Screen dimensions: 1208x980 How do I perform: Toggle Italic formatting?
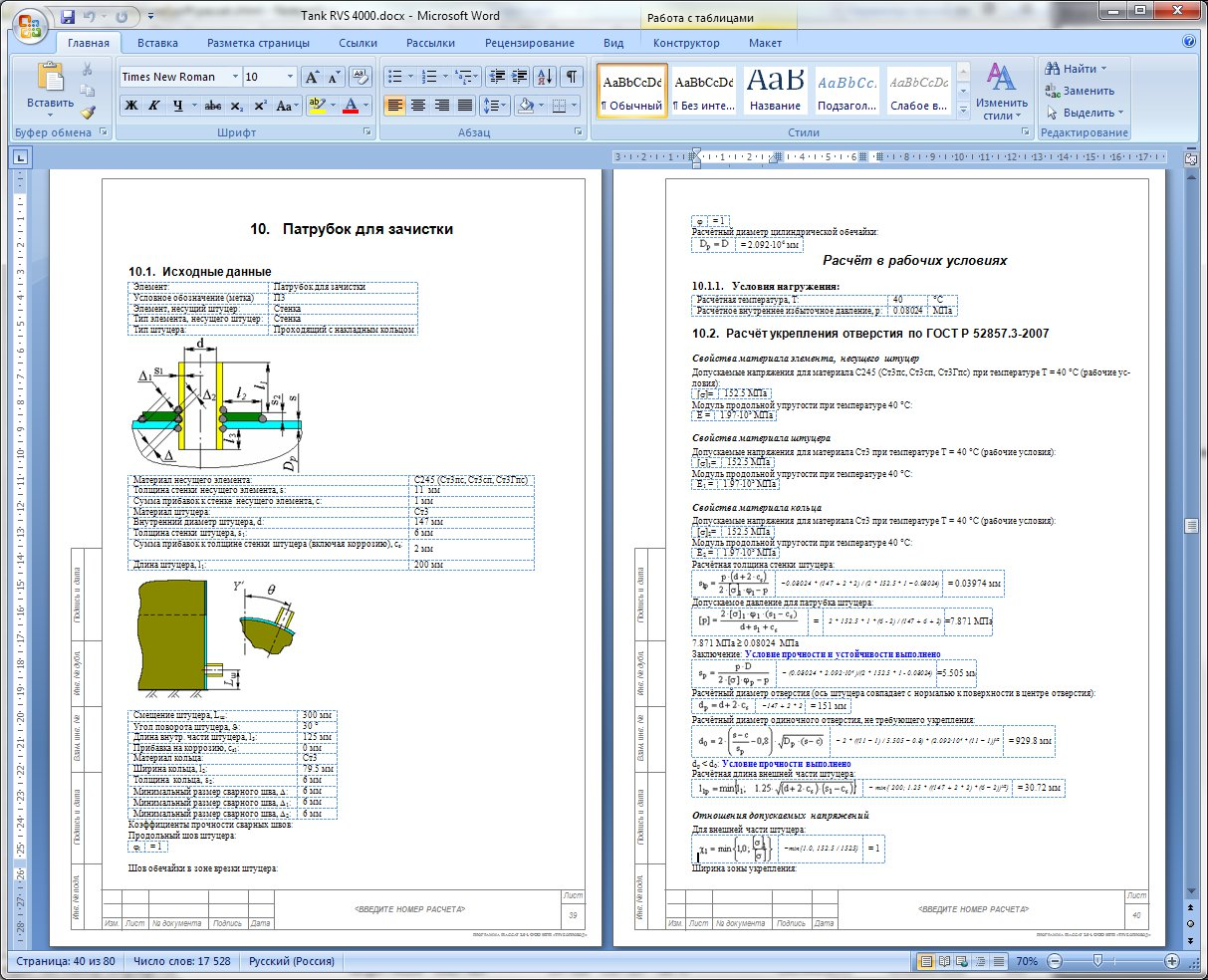coord(153,106)
